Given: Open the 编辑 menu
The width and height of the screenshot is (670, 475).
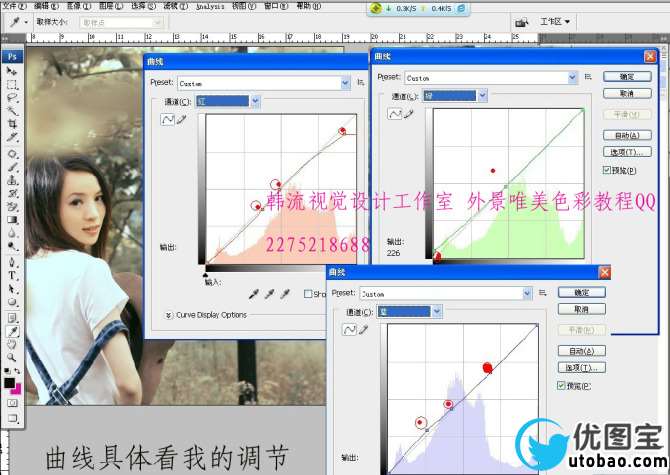Looking at the screenshot, I should [46, 6].
